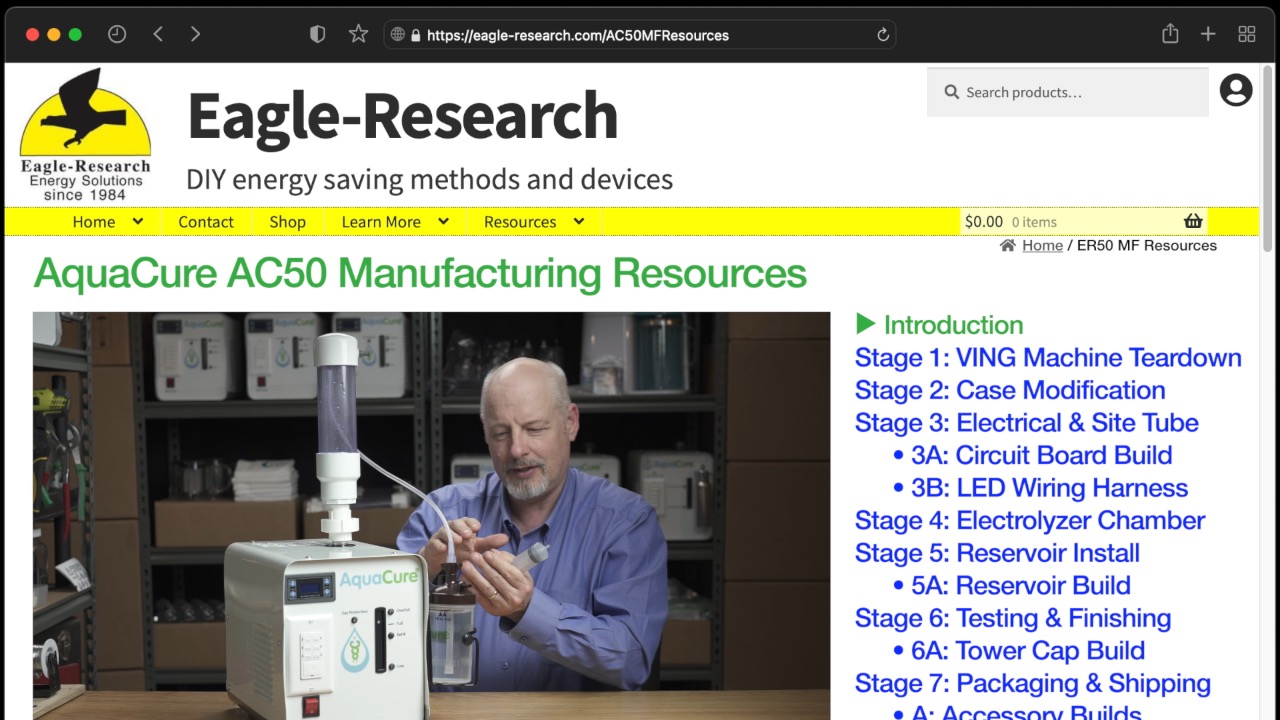Click the Eagle-Research eagle logo
The width and height of the screenshot is (1280, 720).
pyautogui.click(x=85, y=134)
